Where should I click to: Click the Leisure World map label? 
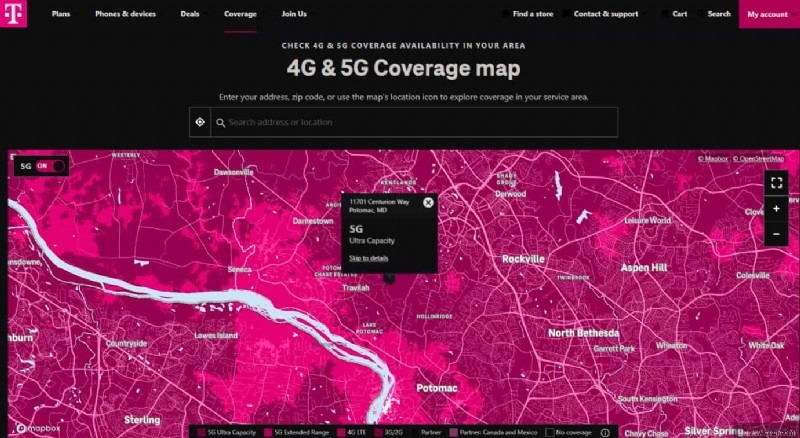(647, 221)
